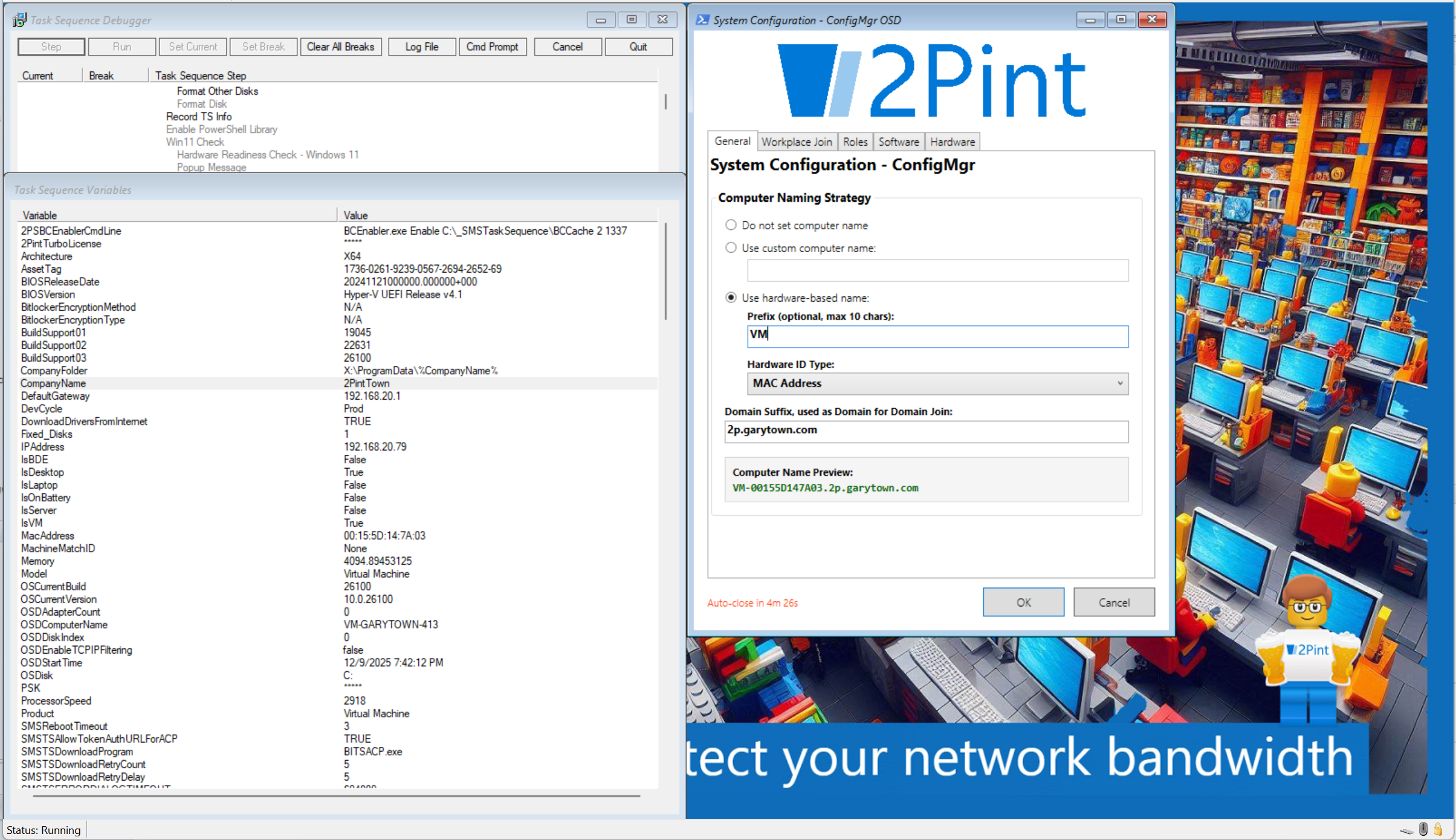1456x840 pixels.
Task: Close the System Configuration - ConfigMgr OSD window
Action: (1152, 20)
